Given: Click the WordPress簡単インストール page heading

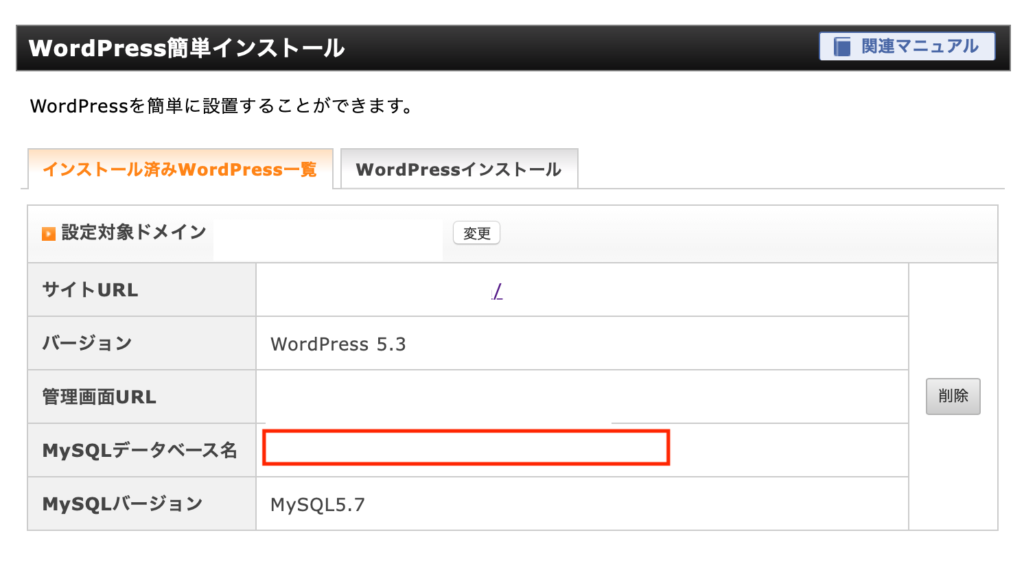Looking at the screenshot, I should [187, 48].
